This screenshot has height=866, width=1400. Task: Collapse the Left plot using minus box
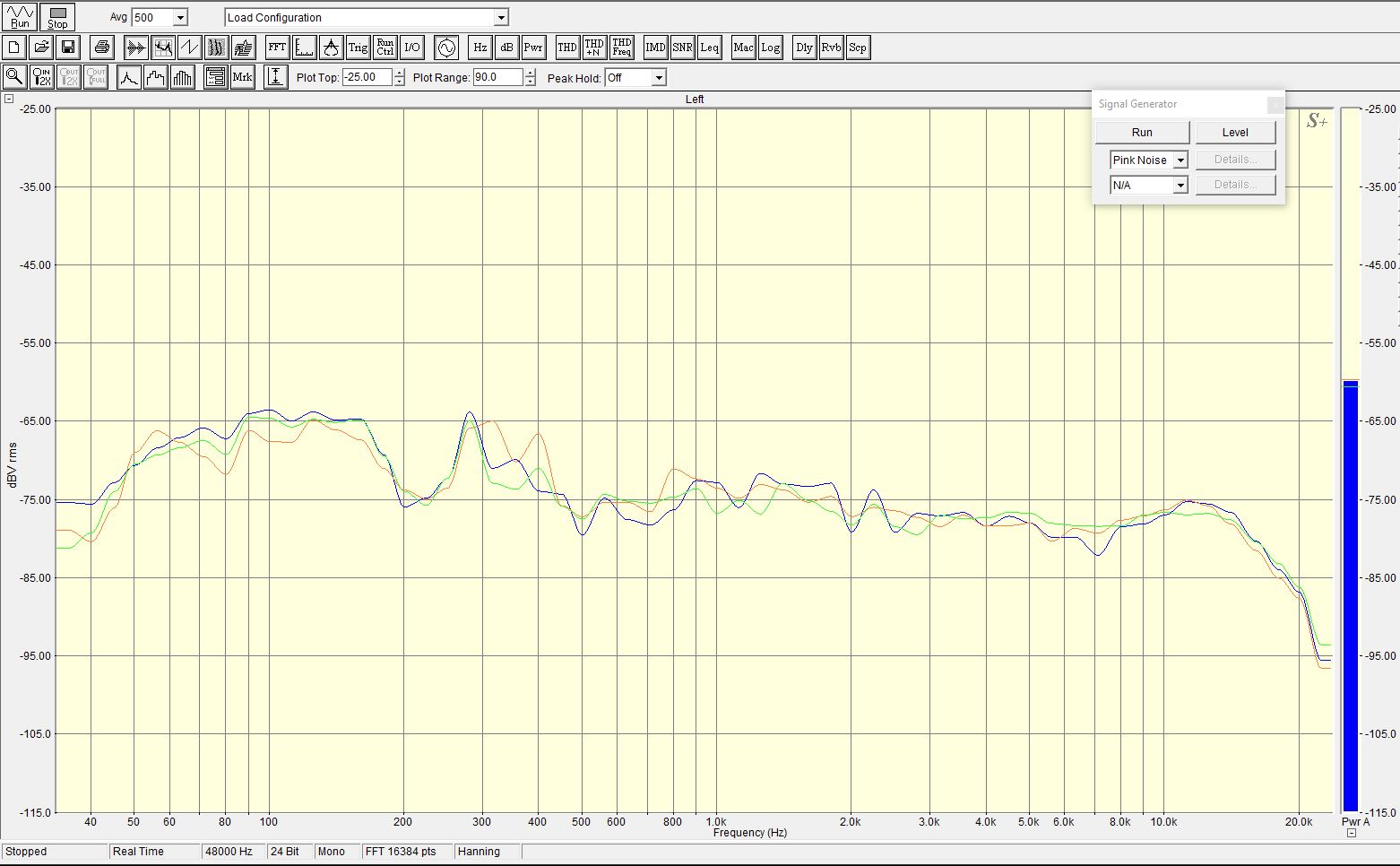pyautogui.click(x=9, y=99)
